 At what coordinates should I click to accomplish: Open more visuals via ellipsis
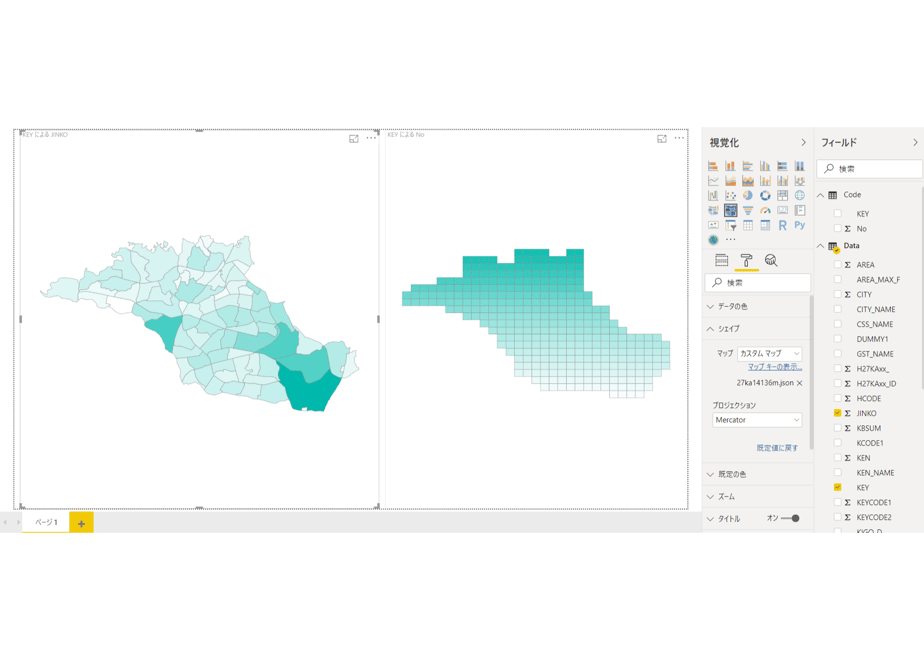coord(731,240)
